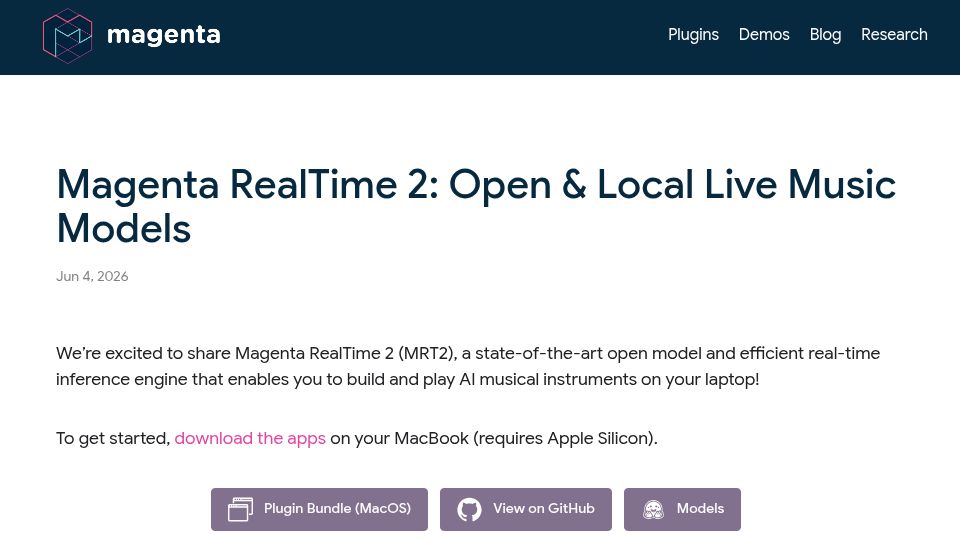The width and height of the screenshot is (960, 540).
Task: Click the magenta wordmark in header
Action: 163,35
